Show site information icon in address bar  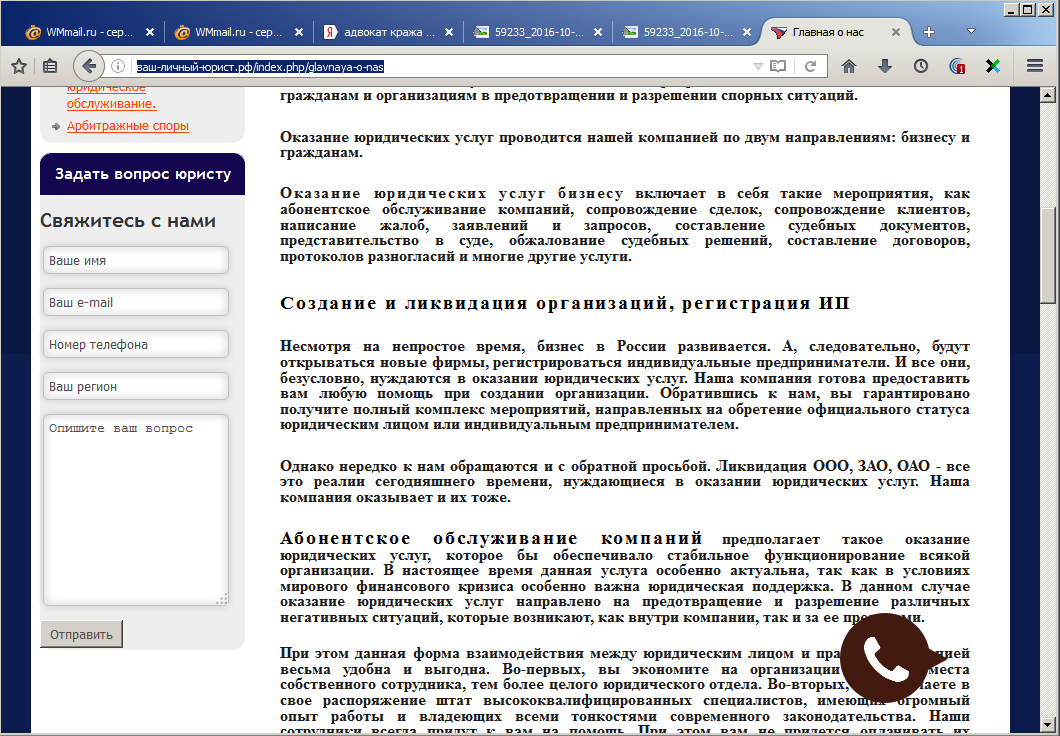(x=118, y=66)
